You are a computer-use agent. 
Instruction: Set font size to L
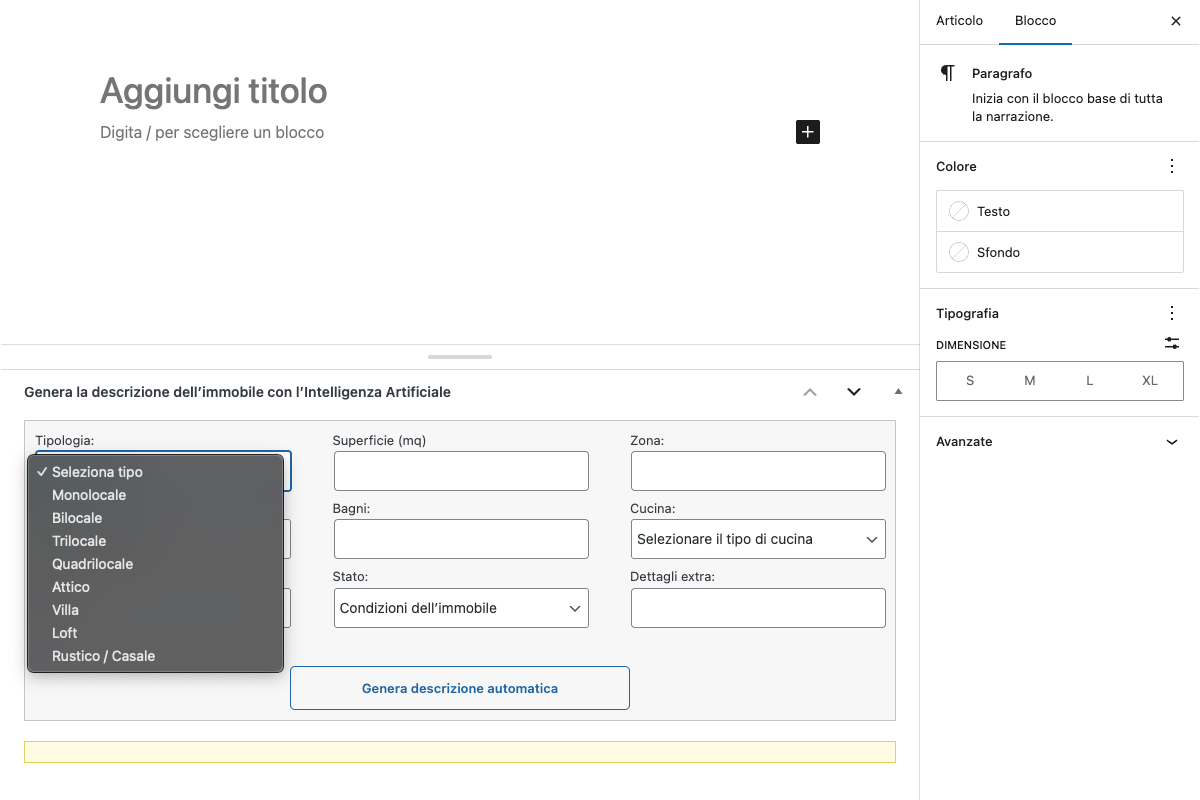(x=1090, y=381)
